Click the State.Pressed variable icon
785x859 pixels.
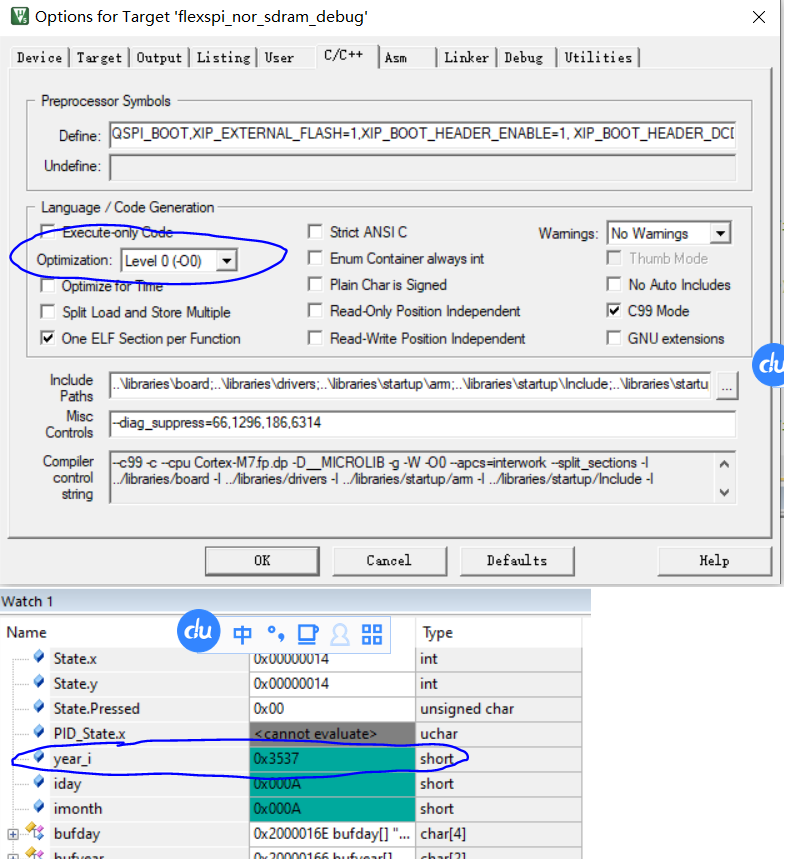pos(38,707)
